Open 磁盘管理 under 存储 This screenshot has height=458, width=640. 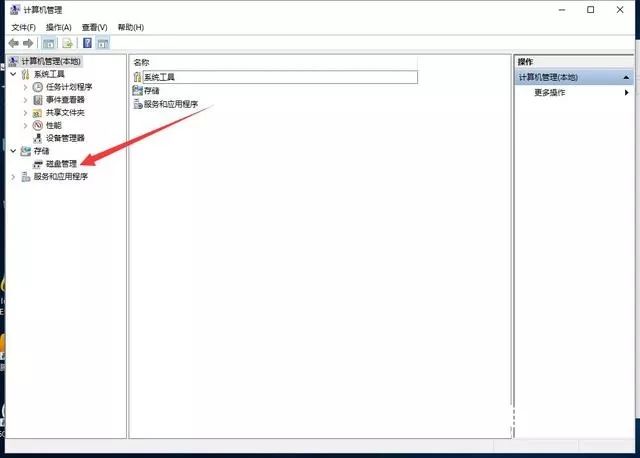(x=61, y=164)
